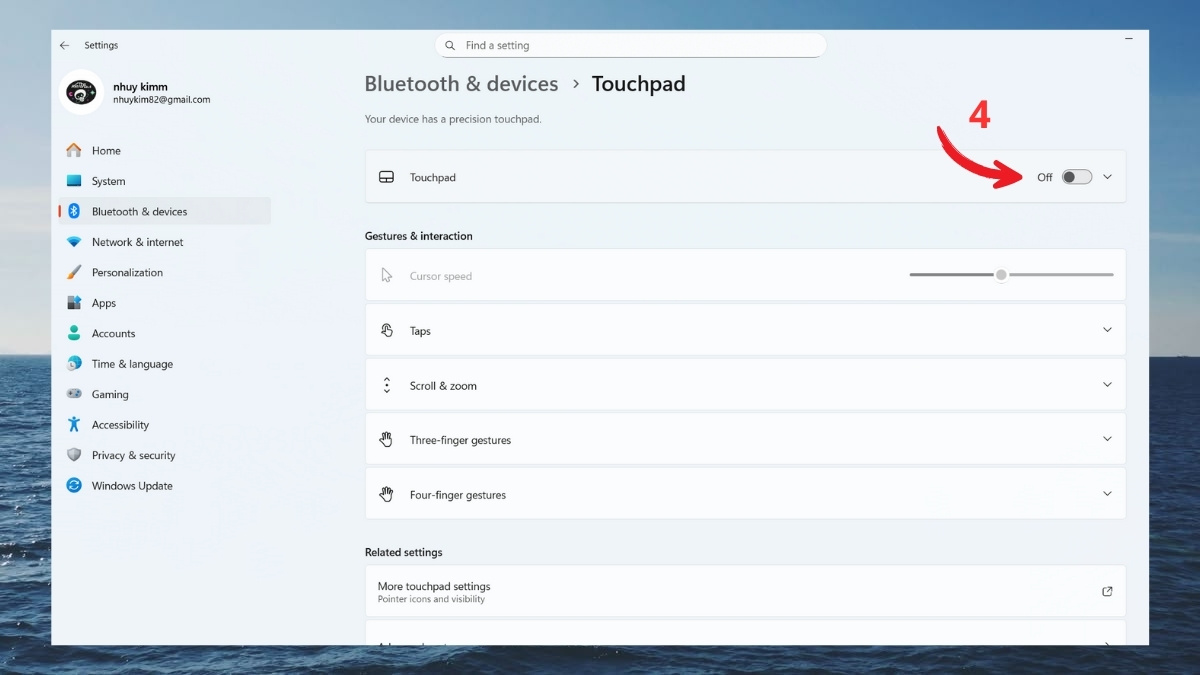
Task: Open Windows Update icon in sidebar
Action: tap(75, 486)
